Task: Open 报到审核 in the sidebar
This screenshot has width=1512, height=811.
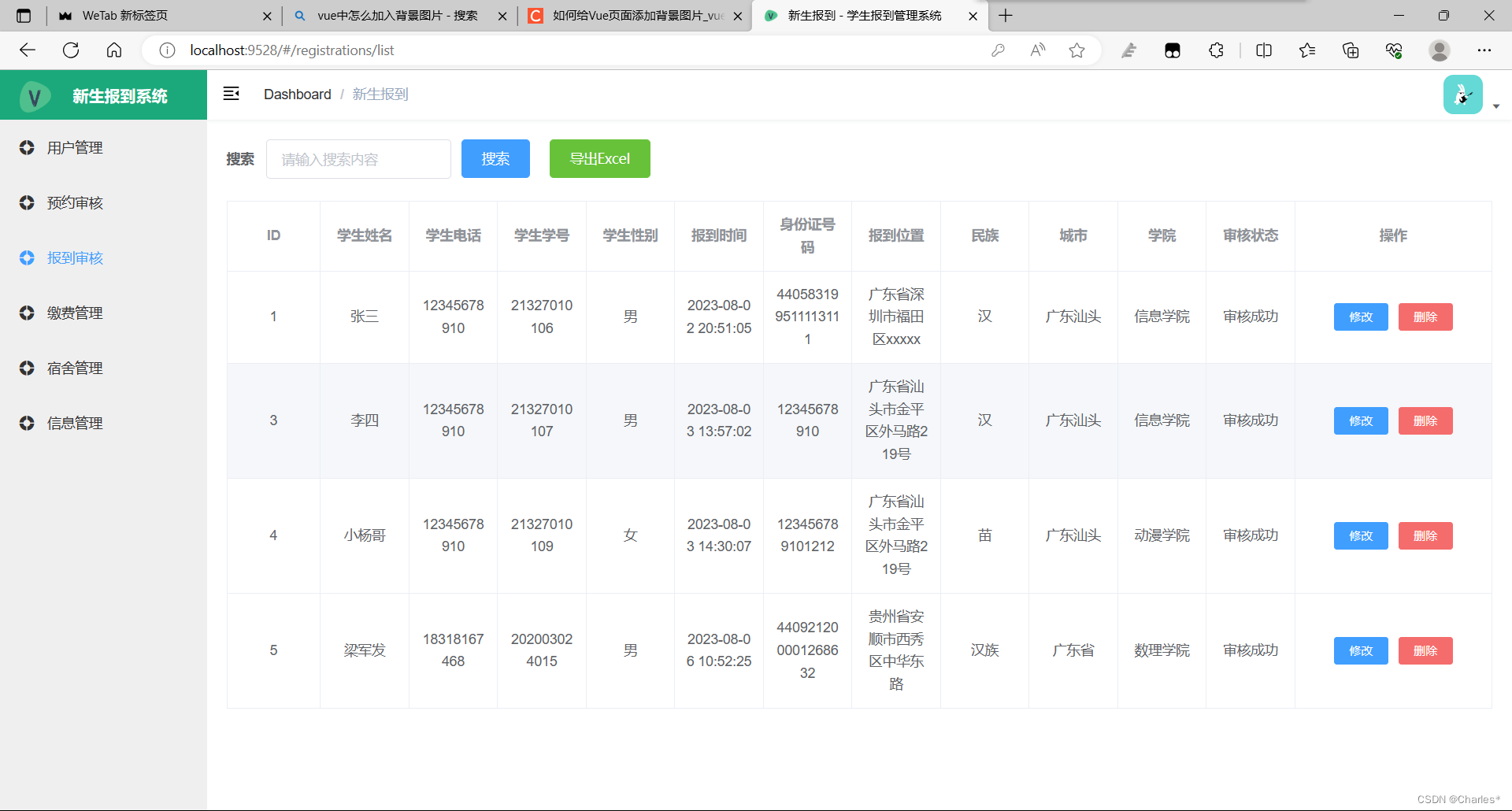Action: [103, 257]
